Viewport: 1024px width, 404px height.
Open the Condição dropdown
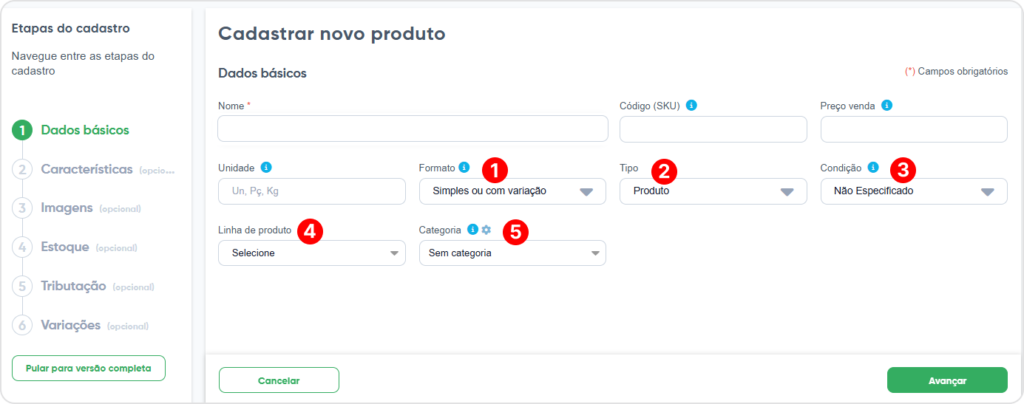coord(913,191)
